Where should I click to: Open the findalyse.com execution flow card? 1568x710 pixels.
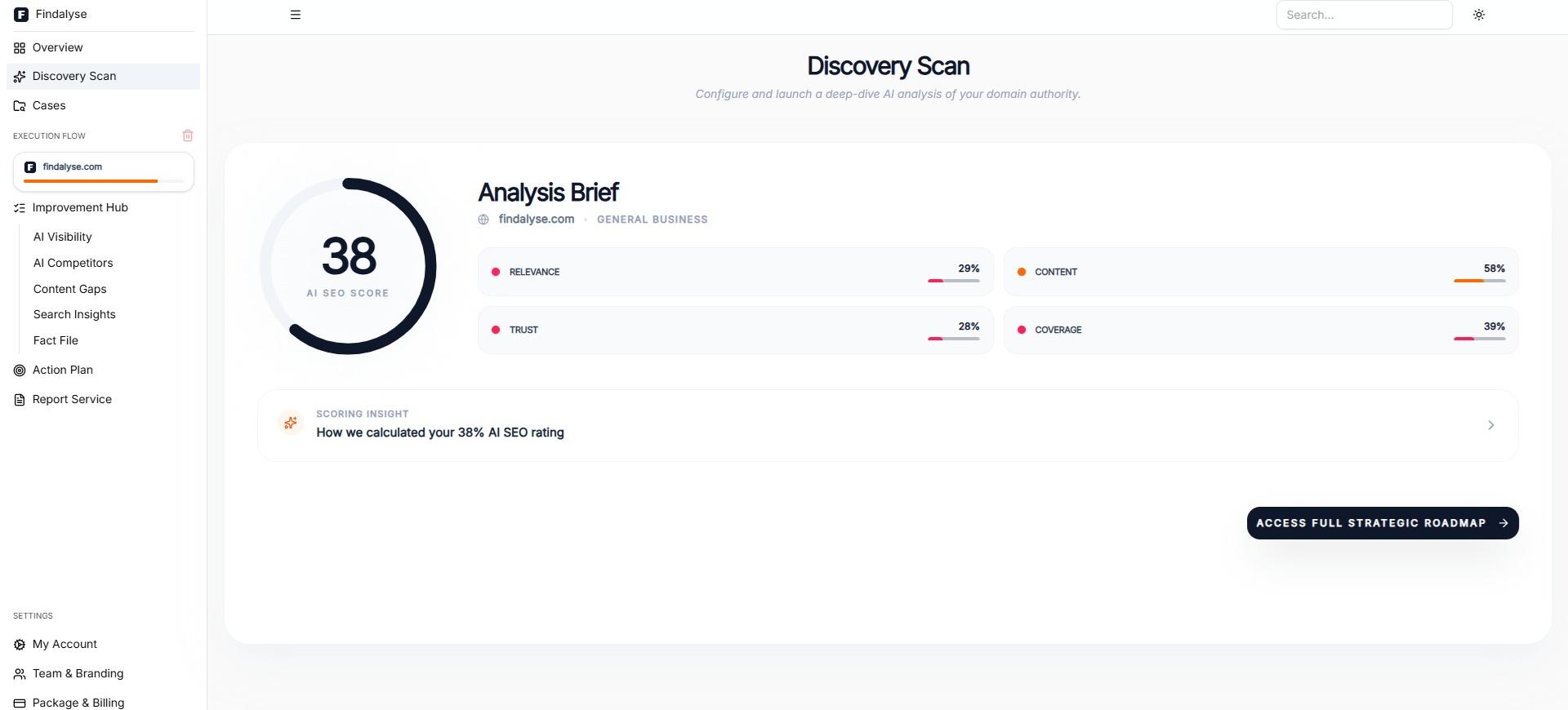(x=104, y=171)
